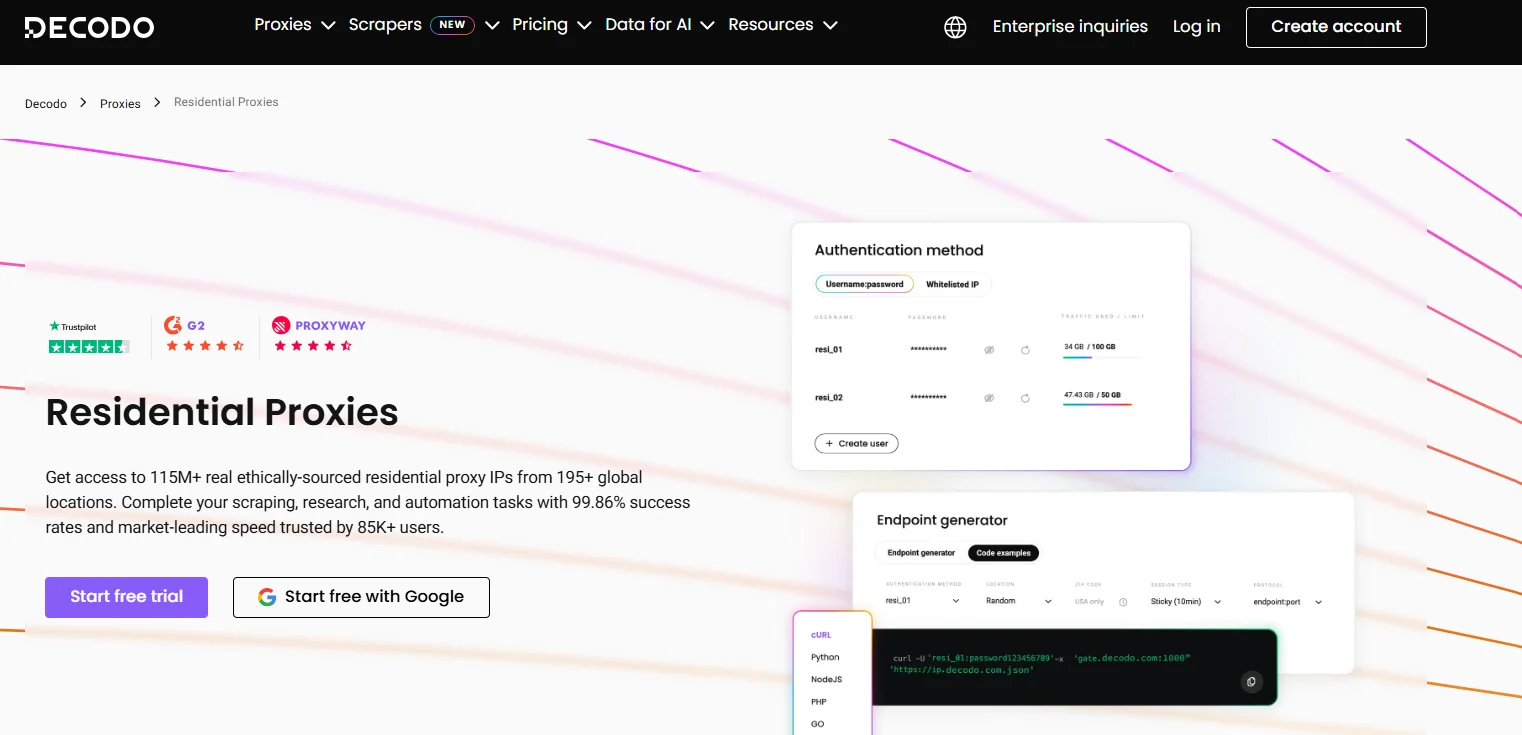The height and width of the screenshot is (735, 1522).
Task: Expand the Data for AI menu chevron
Action: [x=707, y=25]
